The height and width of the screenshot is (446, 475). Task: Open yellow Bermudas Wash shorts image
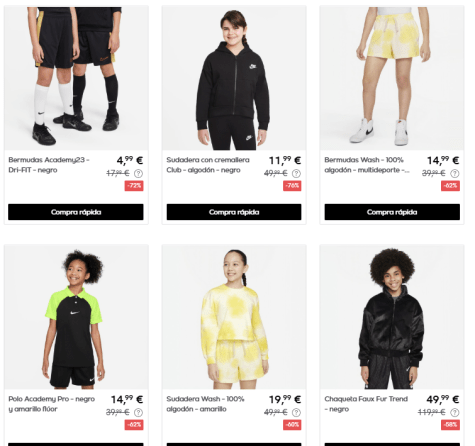pyautogui.click(x=392, y=78)
